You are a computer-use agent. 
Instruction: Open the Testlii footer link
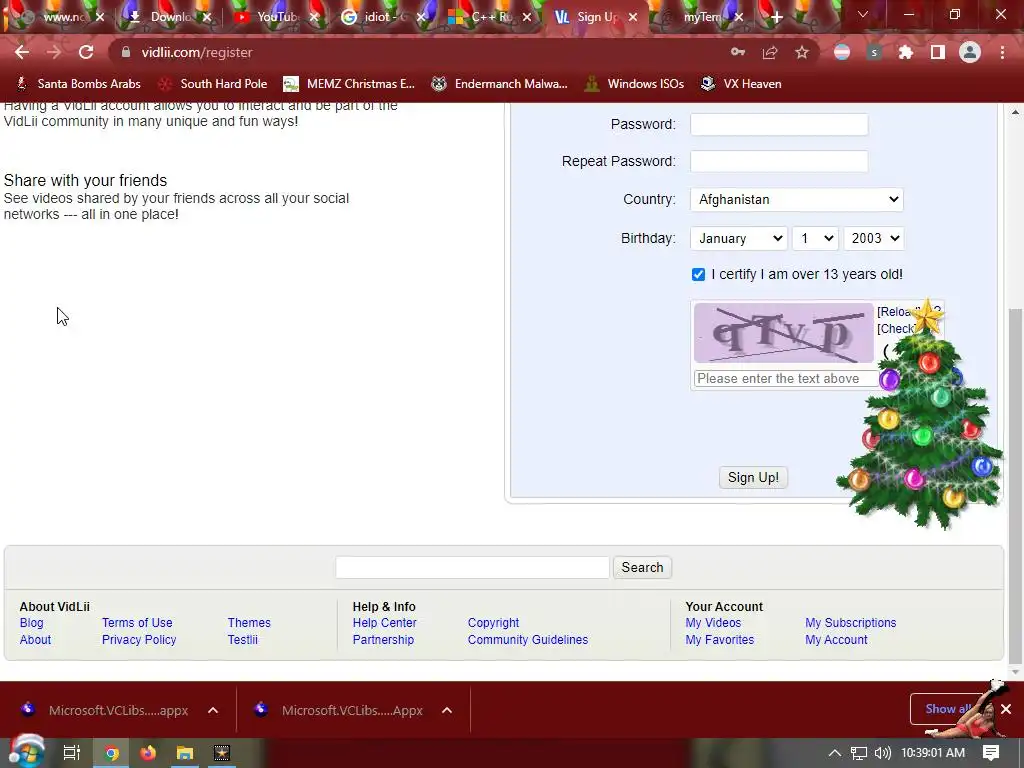click(242, 640)
